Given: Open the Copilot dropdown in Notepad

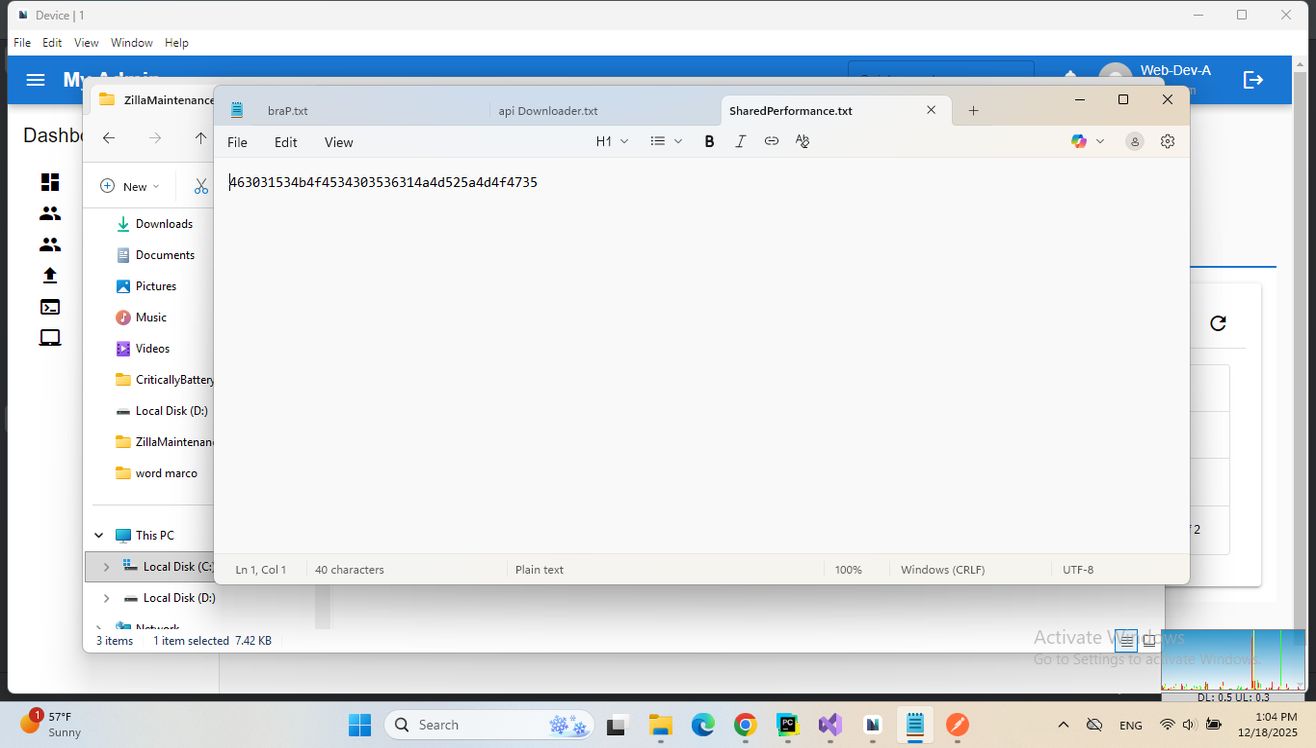Looking at the screenshot, I should (1088, 142).
